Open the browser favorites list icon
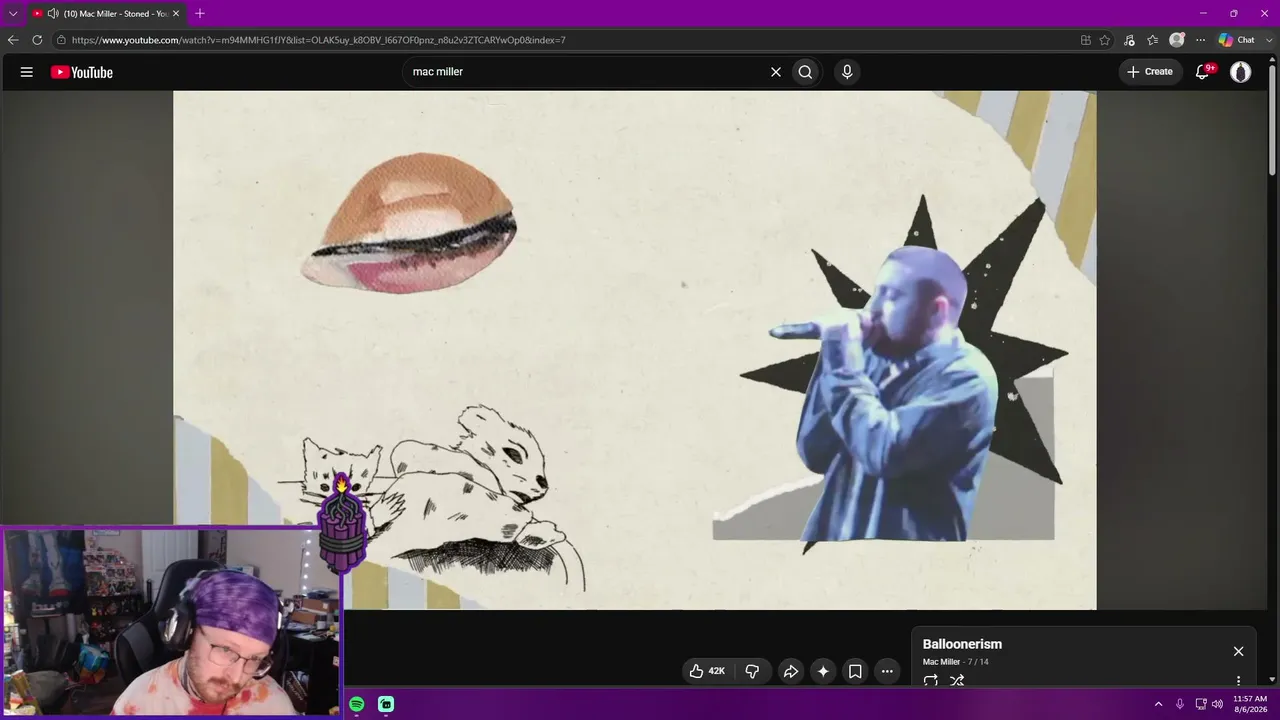The height and width of the screenshot is (720, 1280). pyautogui.click(x=1153, y=40)
